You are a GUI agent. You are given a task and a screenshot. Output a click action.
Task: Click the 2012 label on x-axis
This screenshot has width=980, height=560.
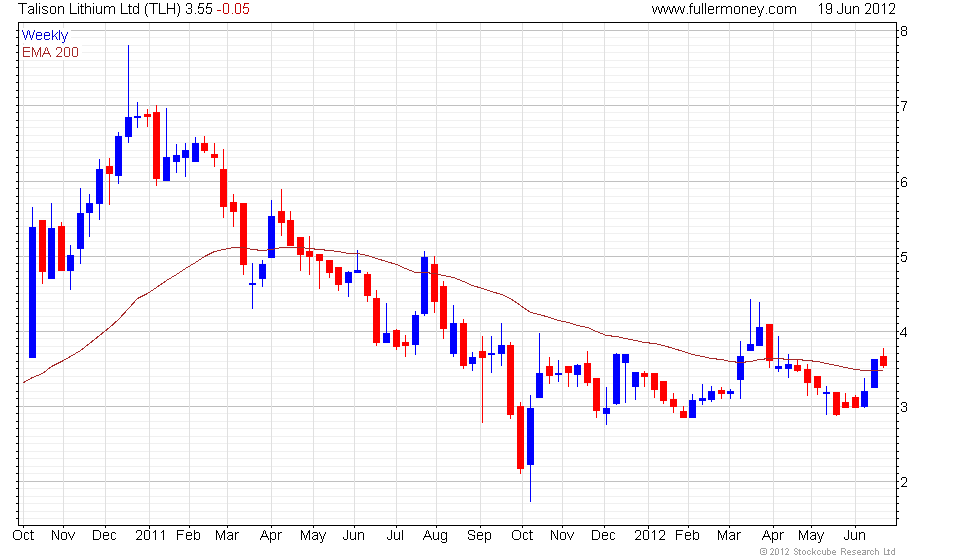pyautogui.click(x=650, y=536)
